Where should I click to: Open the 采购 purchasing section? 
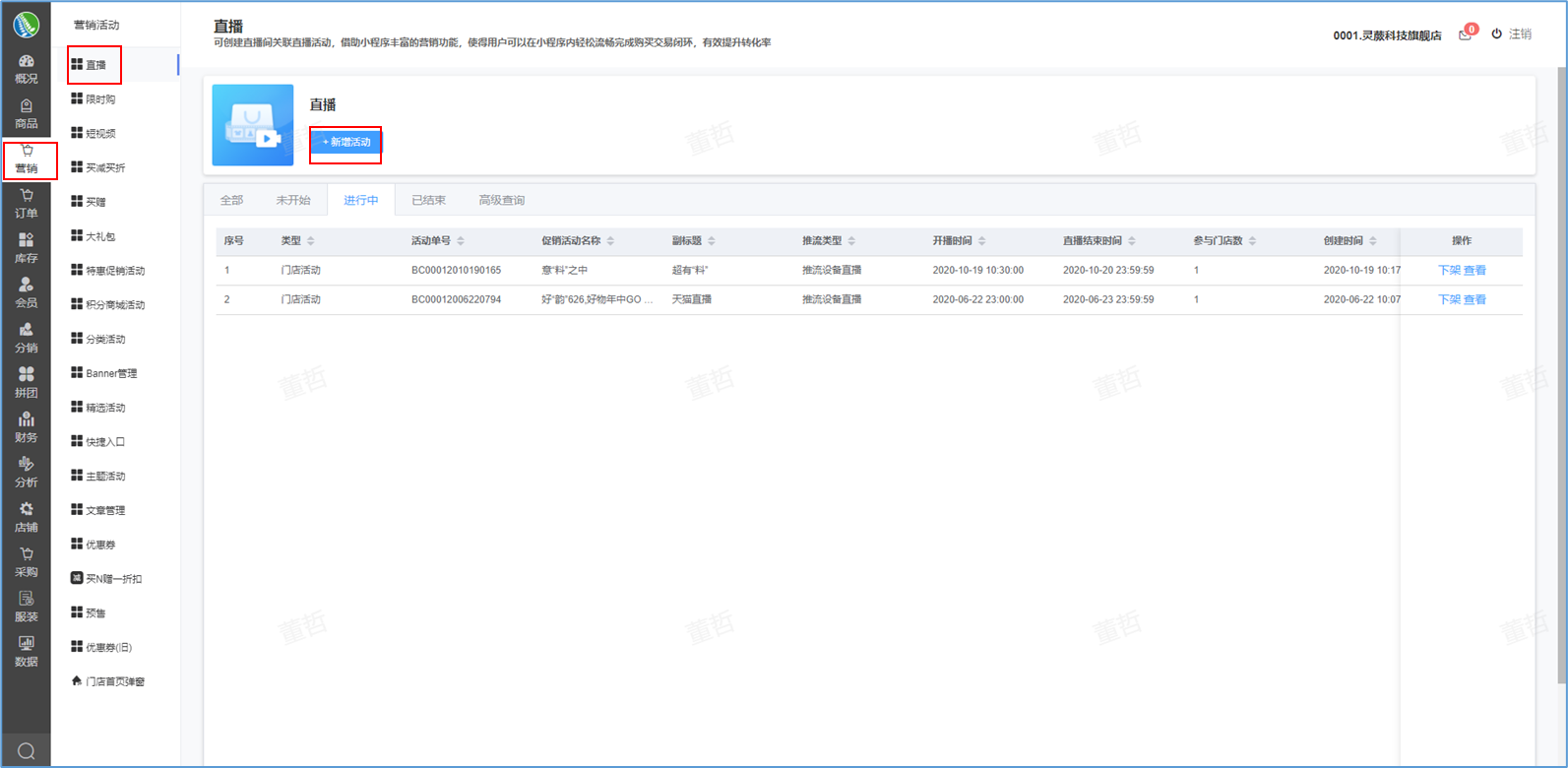[x=27, y=562]
